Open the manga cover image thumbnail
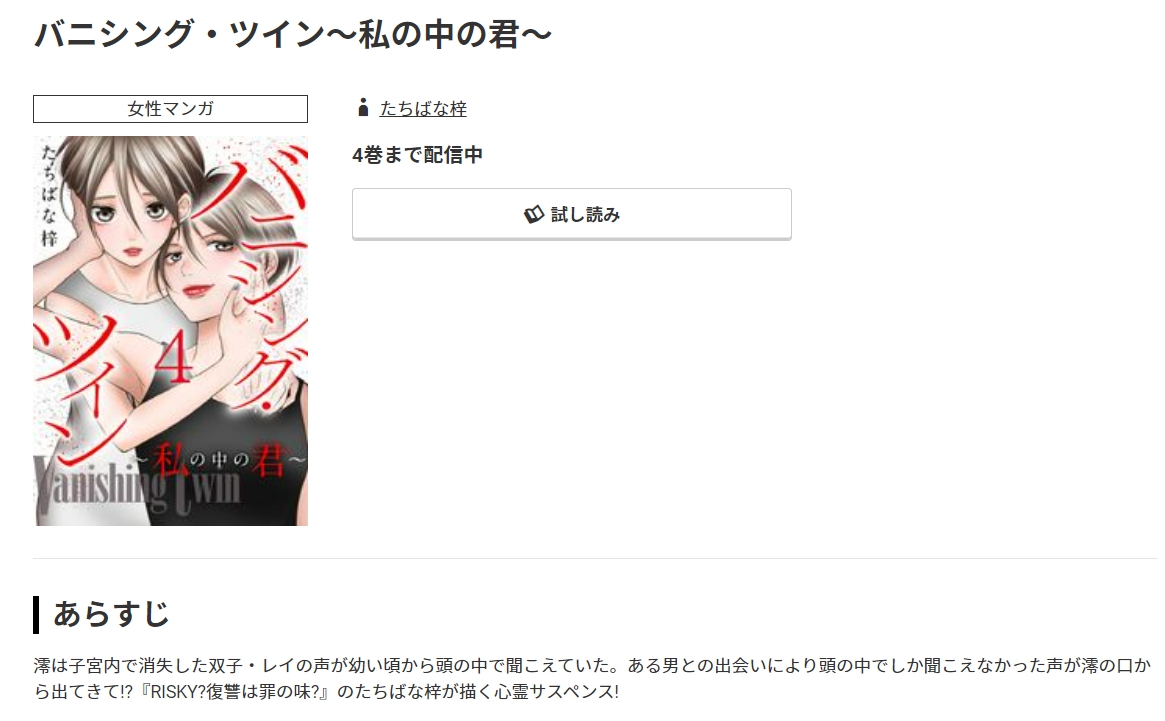This screenshot has height=721, width=1165. click(x=170, y=331)
